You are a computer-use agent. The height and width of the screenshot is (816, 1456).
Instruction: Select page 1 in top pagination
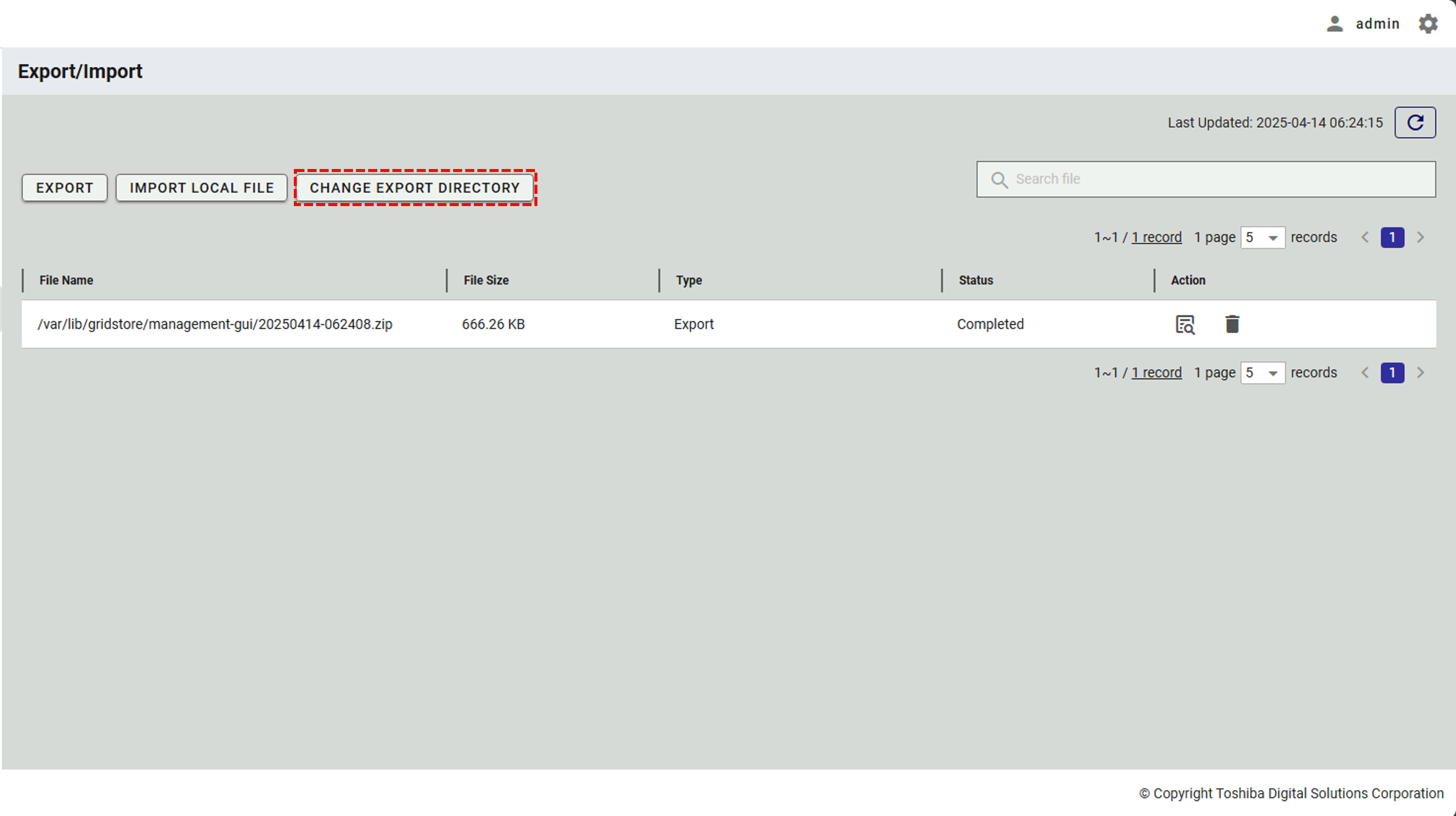pos(1391,237)
